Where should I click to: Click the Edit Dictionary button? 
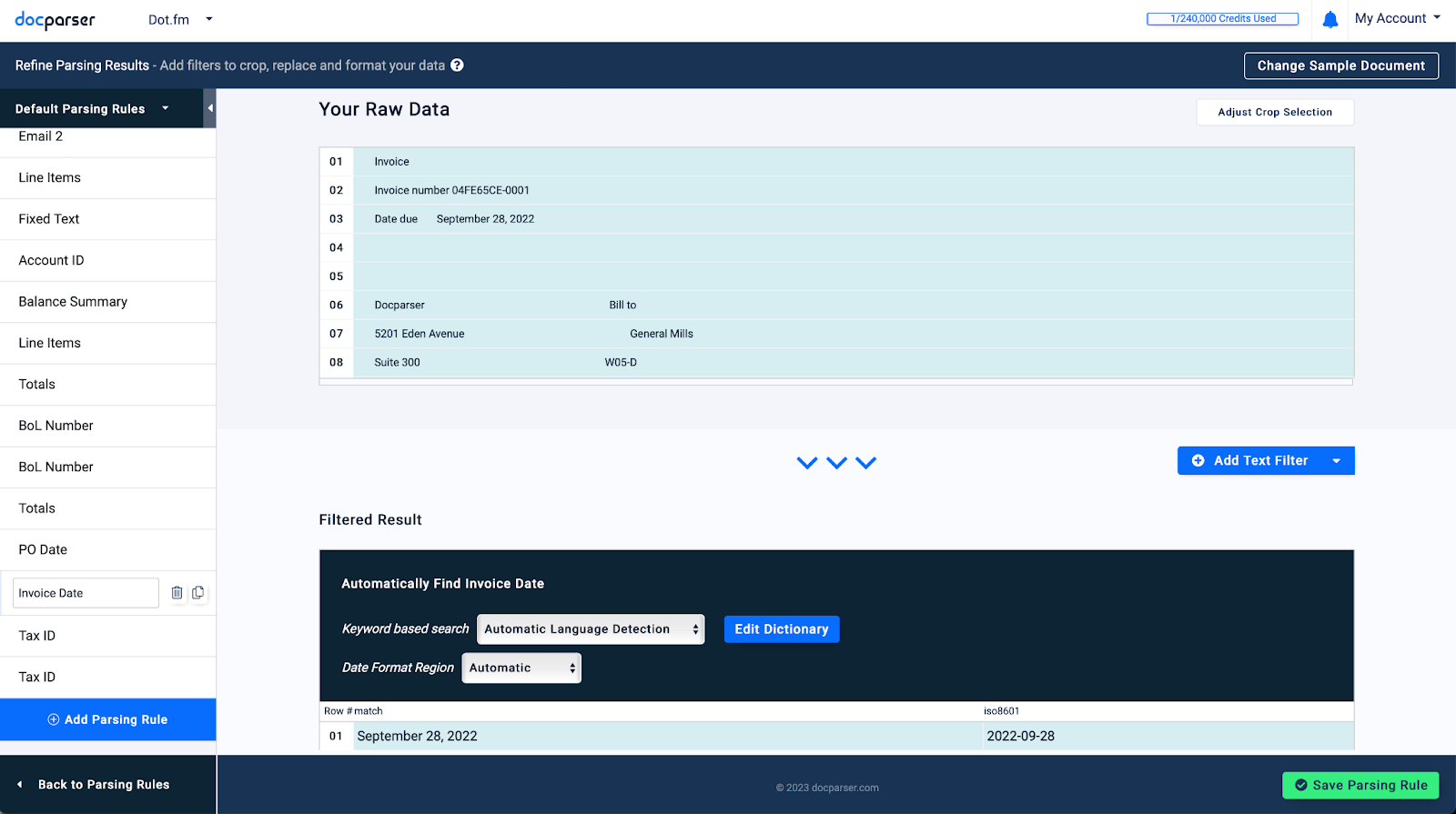(x=781, y=629)
